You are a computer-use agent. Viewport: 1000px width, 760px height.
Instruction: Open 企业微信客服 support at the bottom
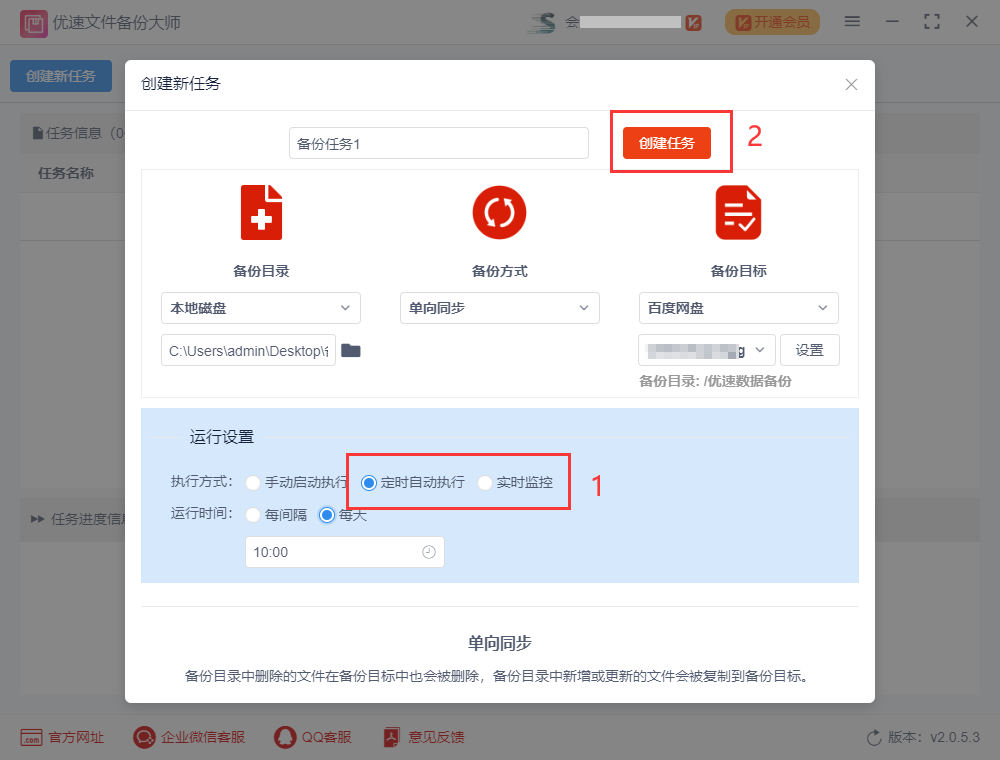189,737
